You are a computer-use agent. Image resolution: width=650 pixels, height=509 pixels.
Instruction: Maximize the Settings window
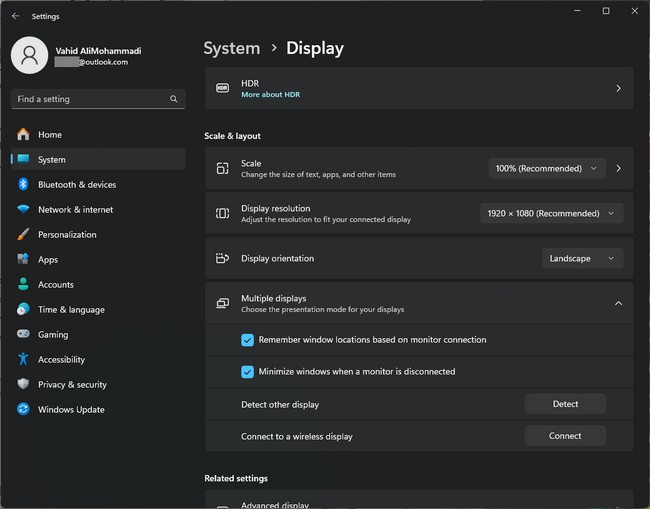click(606, 11)
